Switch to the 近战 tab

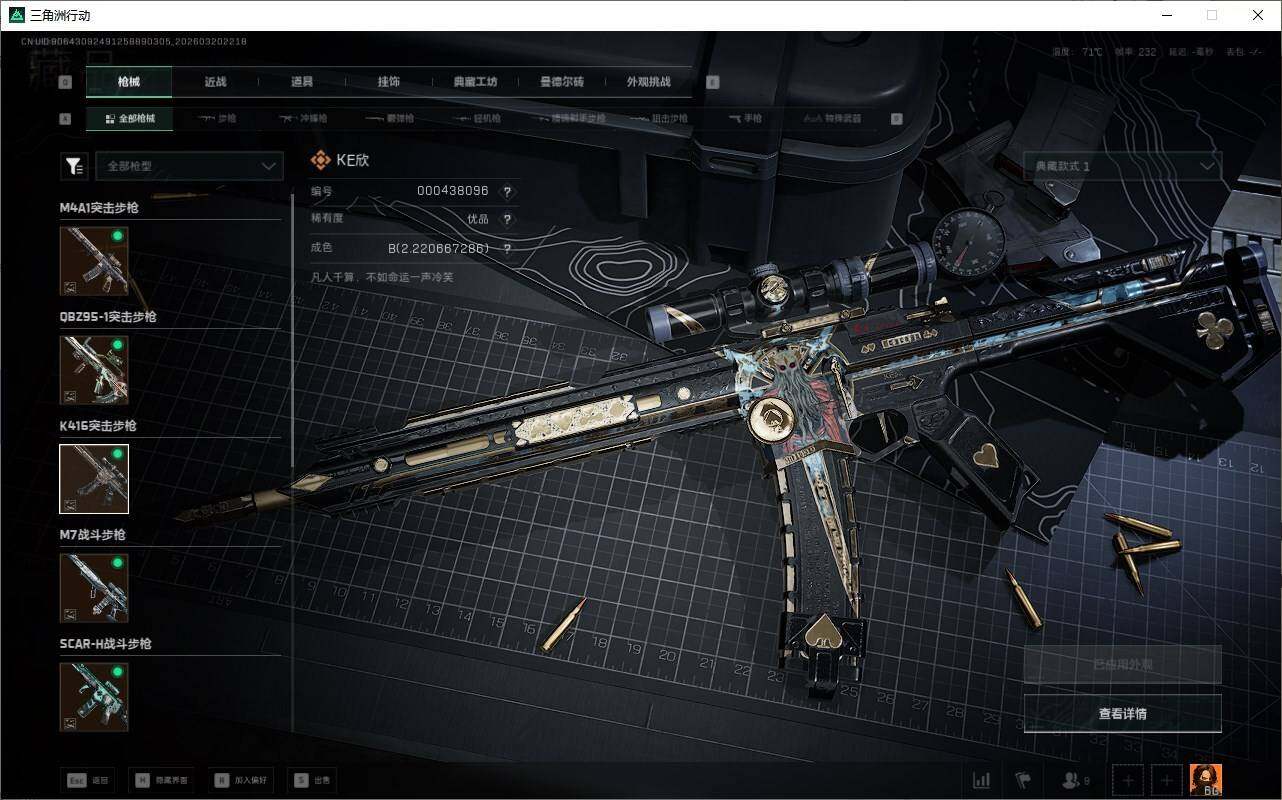[x=216, y=82]
